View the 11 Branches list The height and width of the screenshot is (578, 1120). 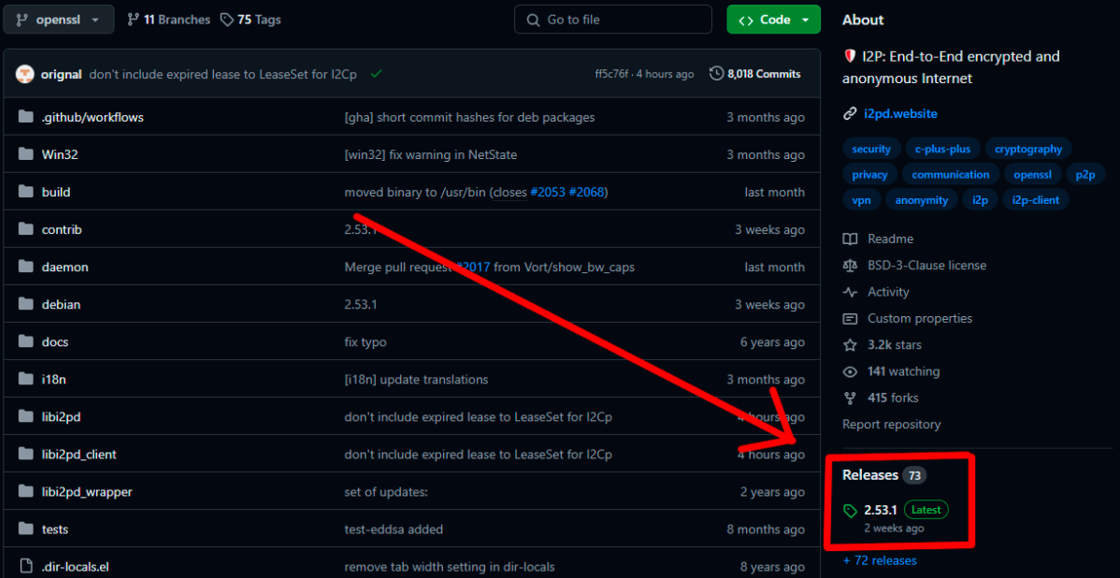tap(168, 20)
